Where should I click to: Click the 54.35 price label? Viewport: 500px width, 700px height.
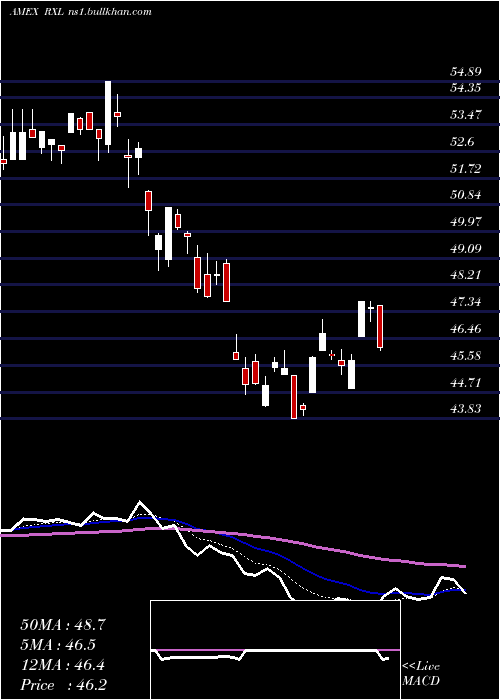[465, 88]
